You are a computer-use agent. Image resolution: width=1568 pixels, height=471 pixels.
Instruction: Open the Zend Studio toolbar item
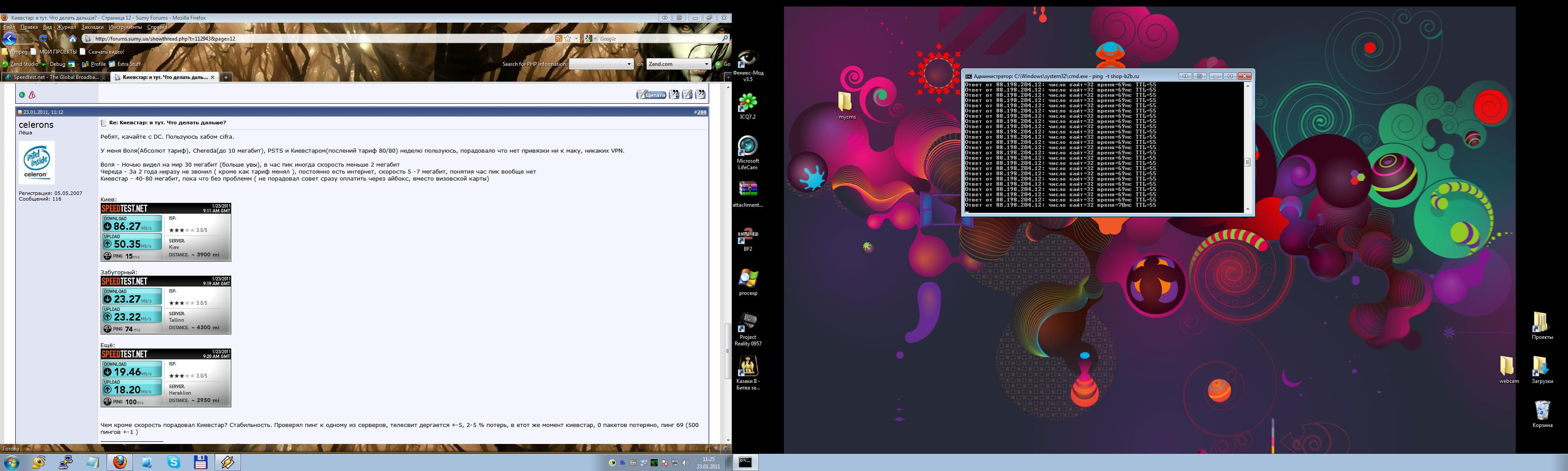(x=21, y=64)
